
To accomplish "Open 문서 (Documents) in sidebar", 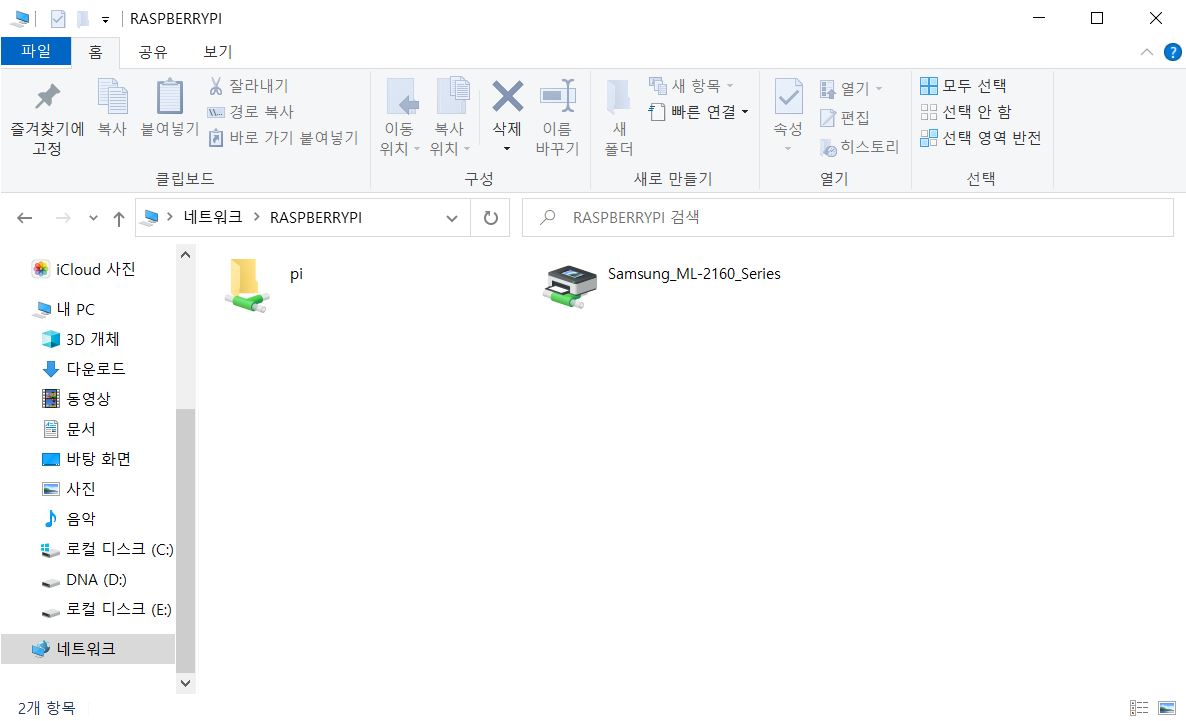I will 69,429.
